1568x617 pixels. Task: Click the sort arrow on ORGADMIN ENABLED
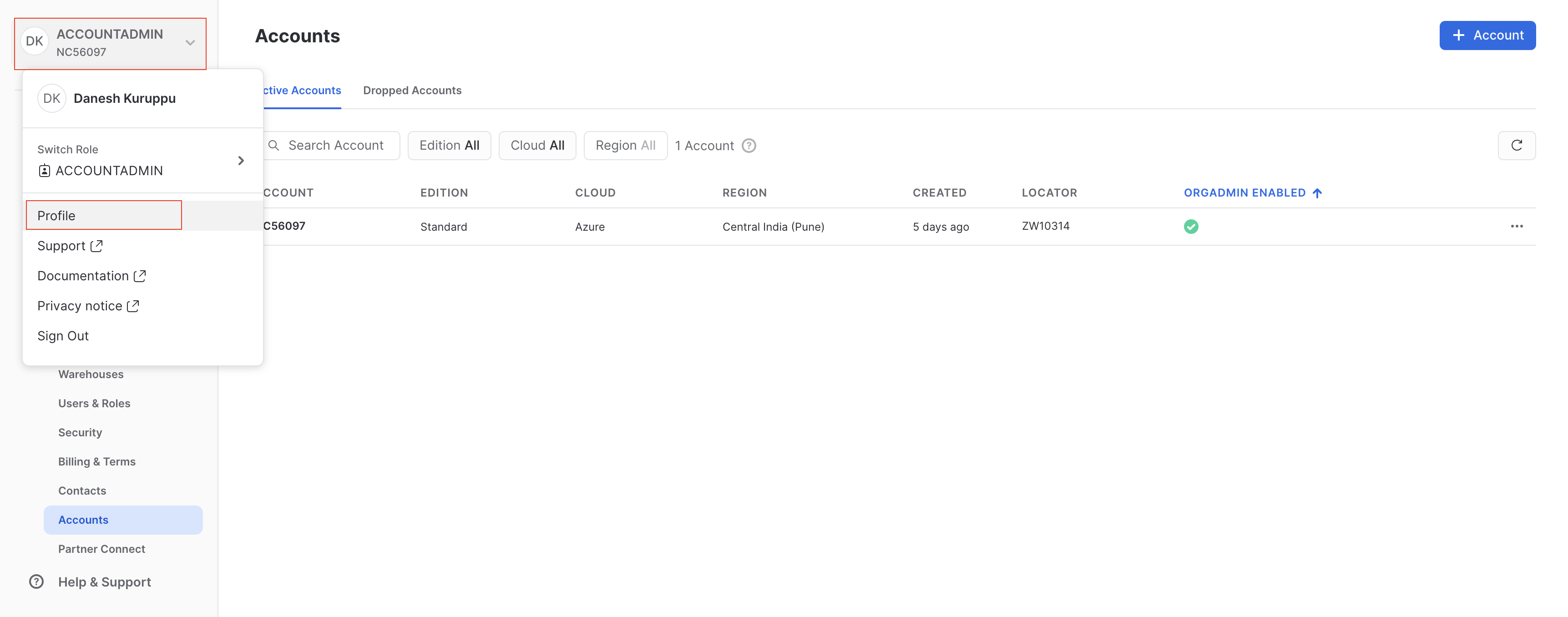(x=1317, y=193)
